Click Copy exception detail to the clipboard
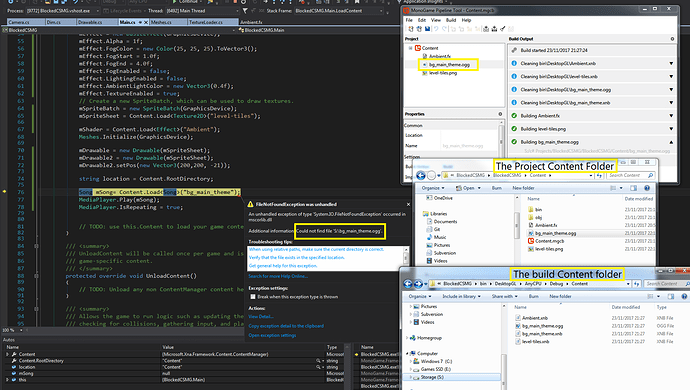Viewport: 690px width, 390px height. tap(286, 326)
